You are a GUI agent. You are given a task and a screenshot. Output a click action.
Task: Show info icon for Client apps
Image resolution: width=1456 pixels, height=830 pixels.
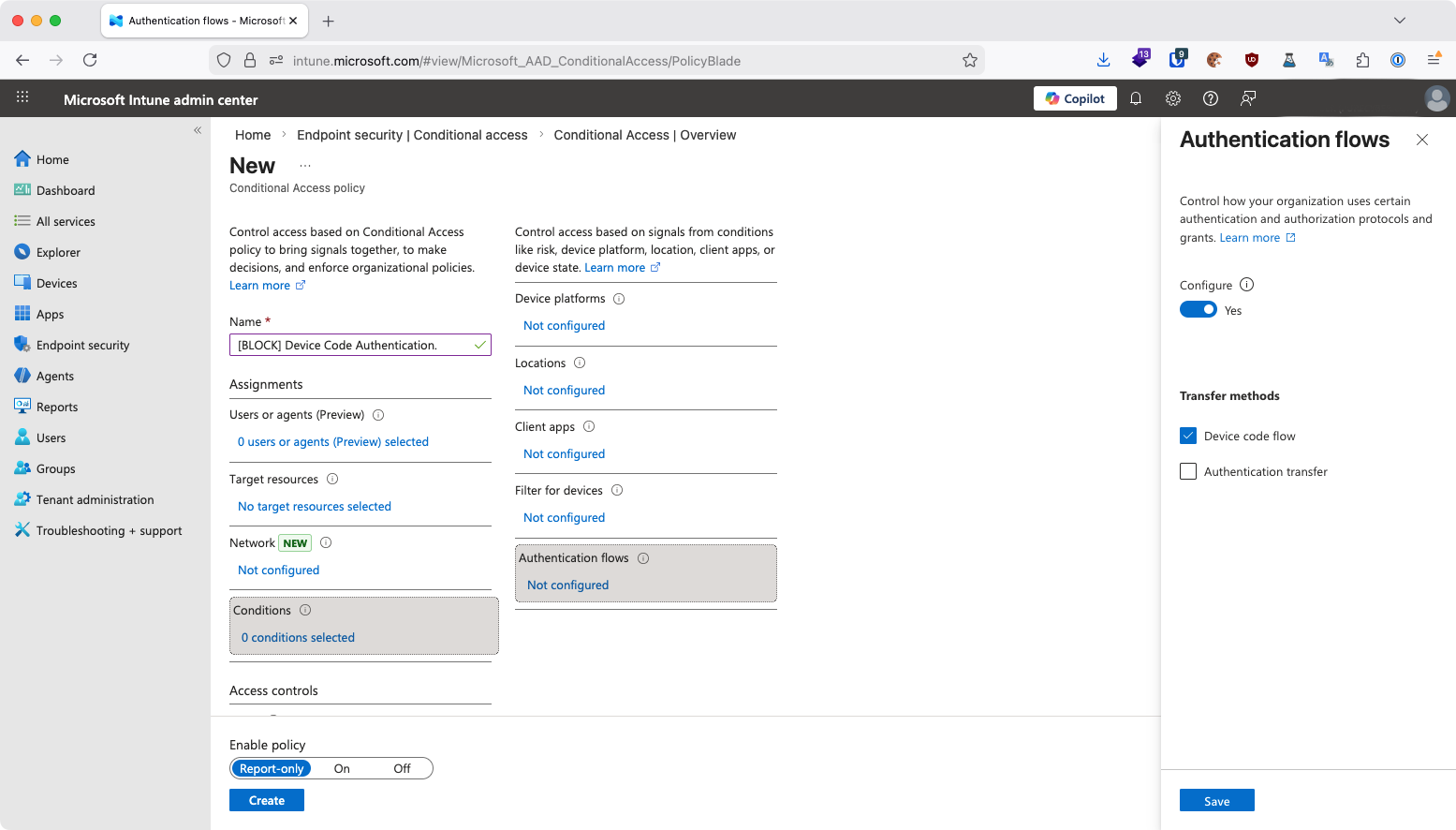tap(589, 426)
